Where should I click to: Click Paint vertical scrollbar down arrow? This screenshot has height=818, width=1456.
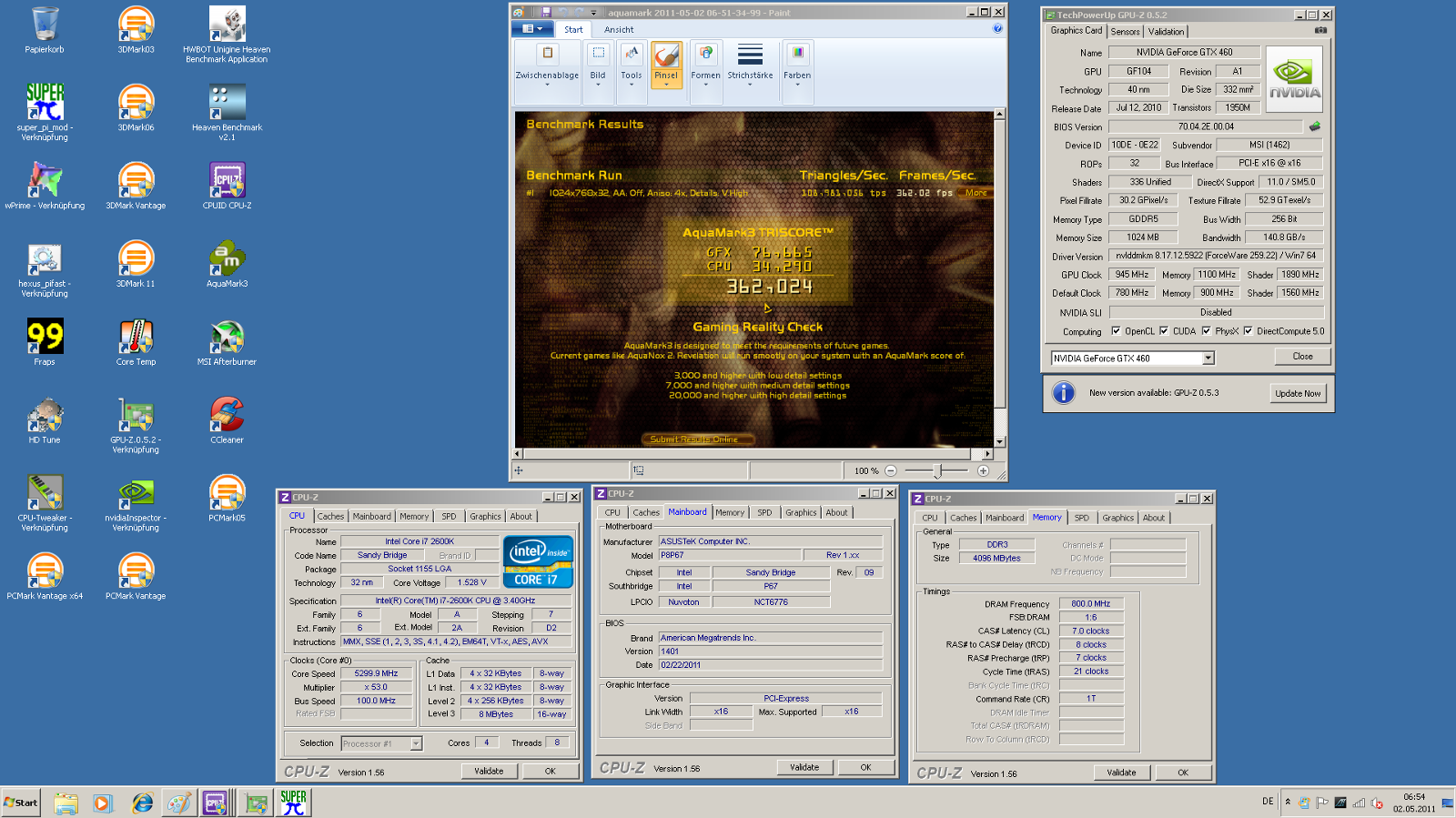click(x=999, y=441)
